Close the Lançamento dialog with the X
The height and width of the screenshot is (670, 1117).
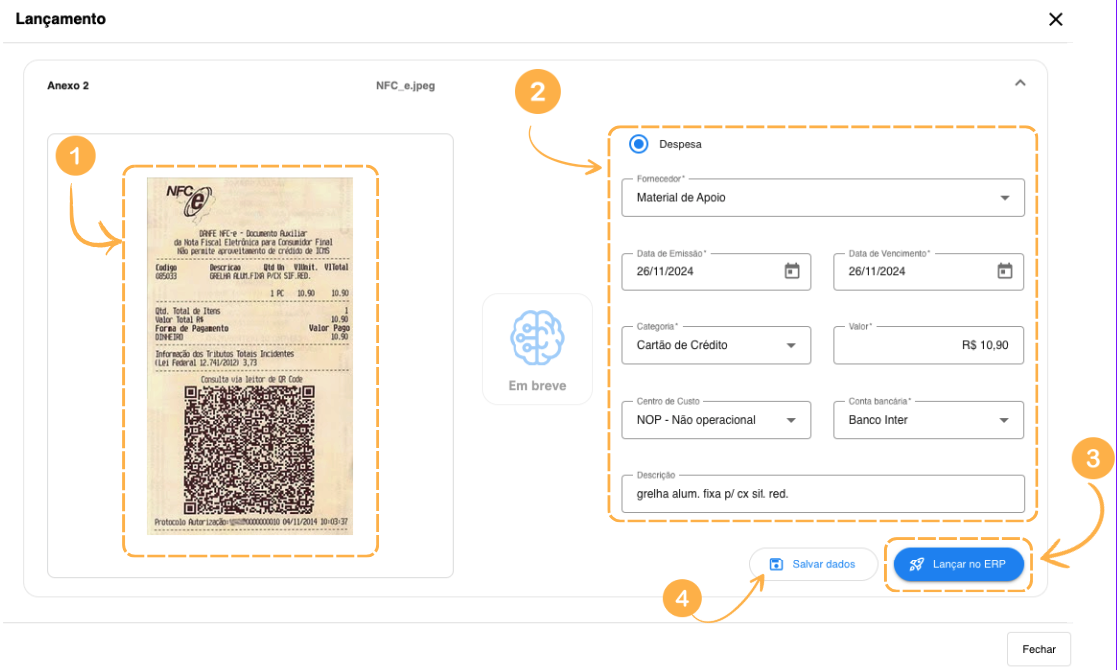point(1055,20)
